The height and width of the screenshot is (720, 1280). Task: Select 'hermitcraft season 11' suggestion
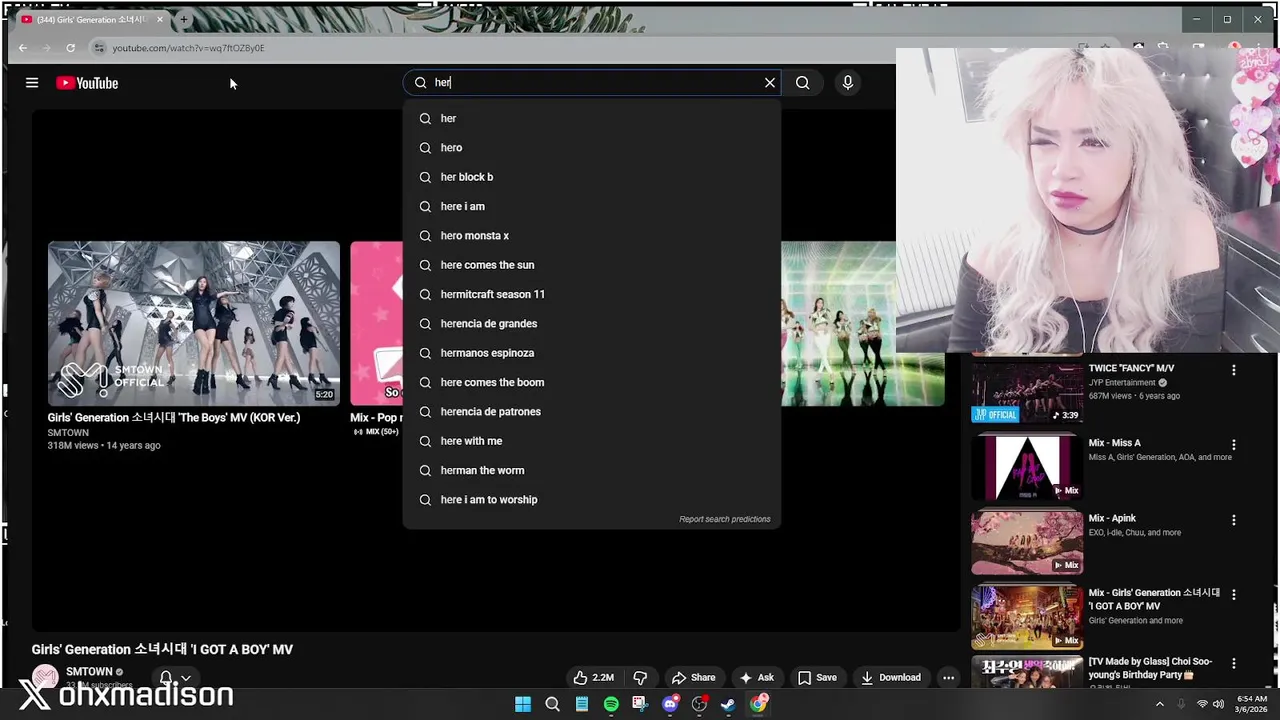pyautogui.click(x=592, y=294)
